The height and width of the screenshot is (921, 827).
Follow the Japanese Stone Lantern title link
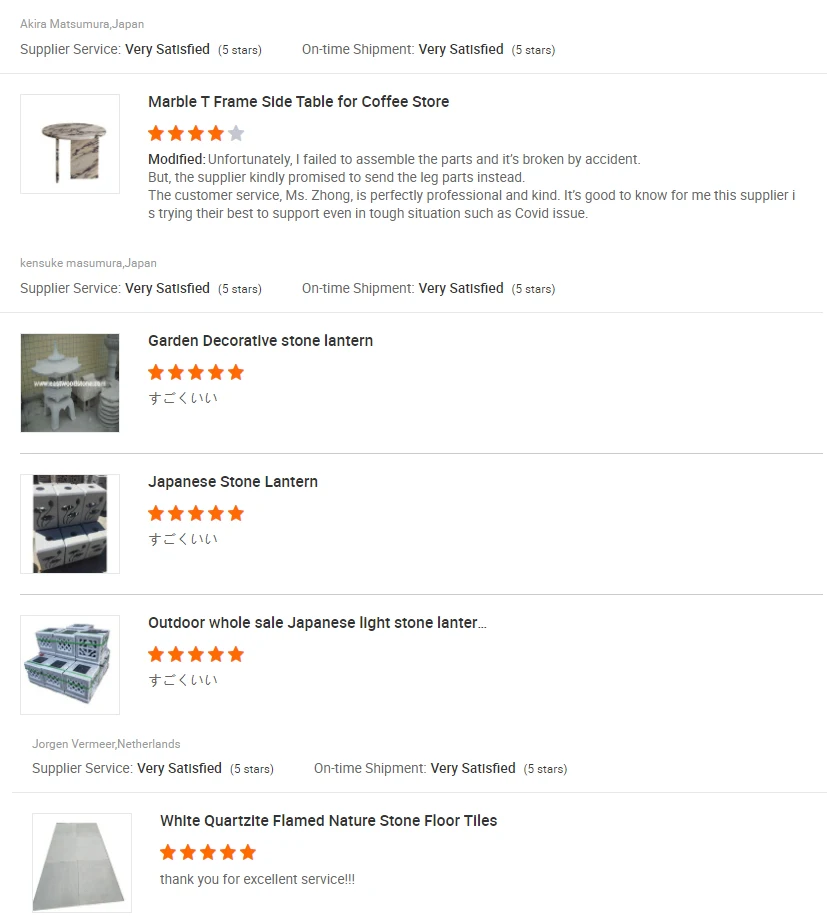point(233,482)
